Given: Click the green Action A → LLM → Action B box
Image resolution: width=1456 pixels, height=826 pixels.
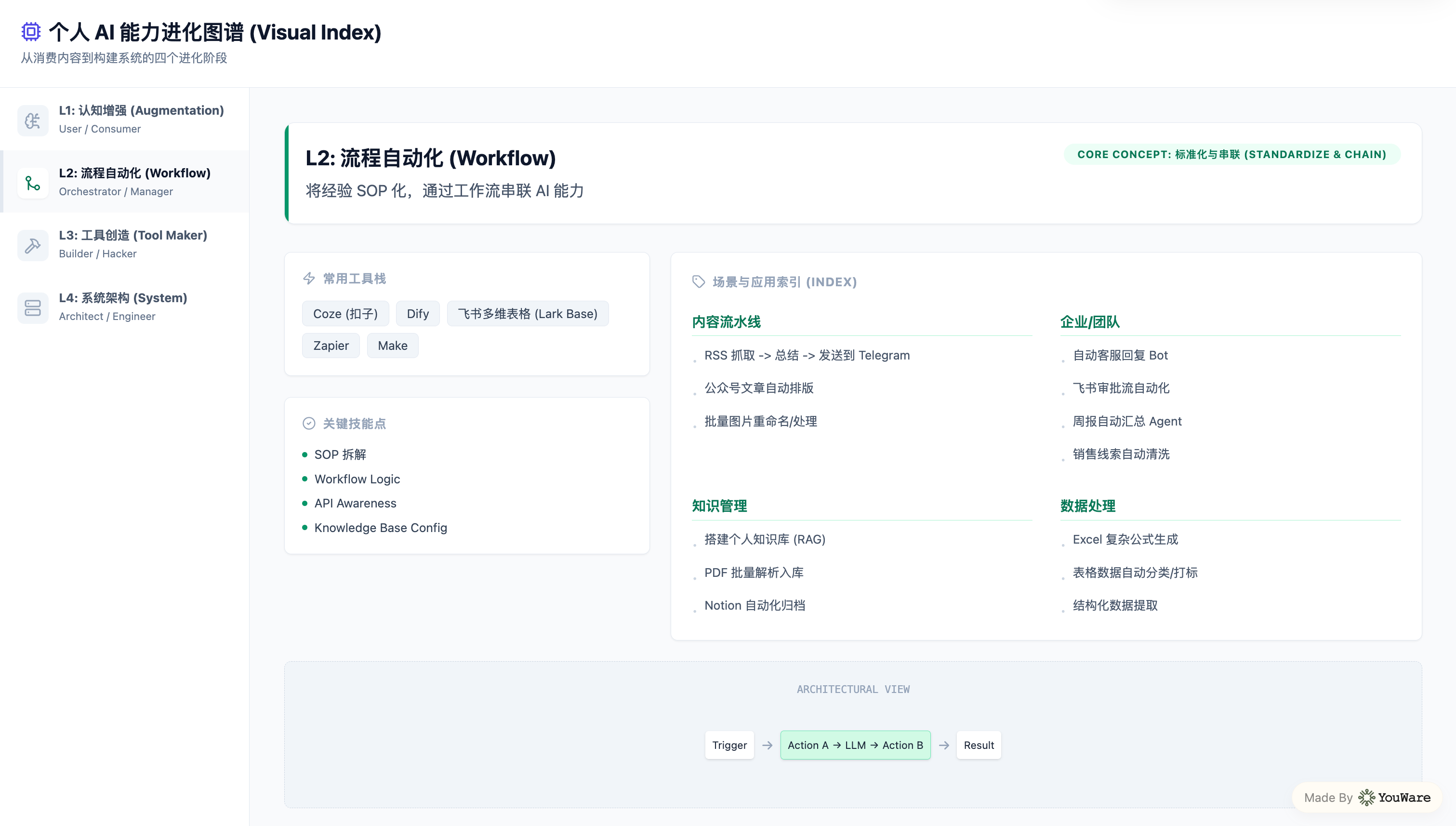Looking at the screenshot, I should (x=855, y=745).
